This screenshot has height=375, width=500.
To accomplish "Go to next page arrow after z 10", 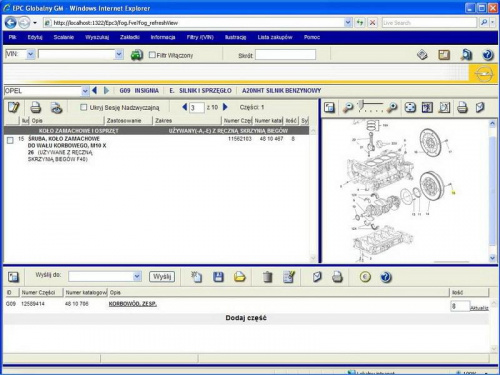I will coord(225,107).
